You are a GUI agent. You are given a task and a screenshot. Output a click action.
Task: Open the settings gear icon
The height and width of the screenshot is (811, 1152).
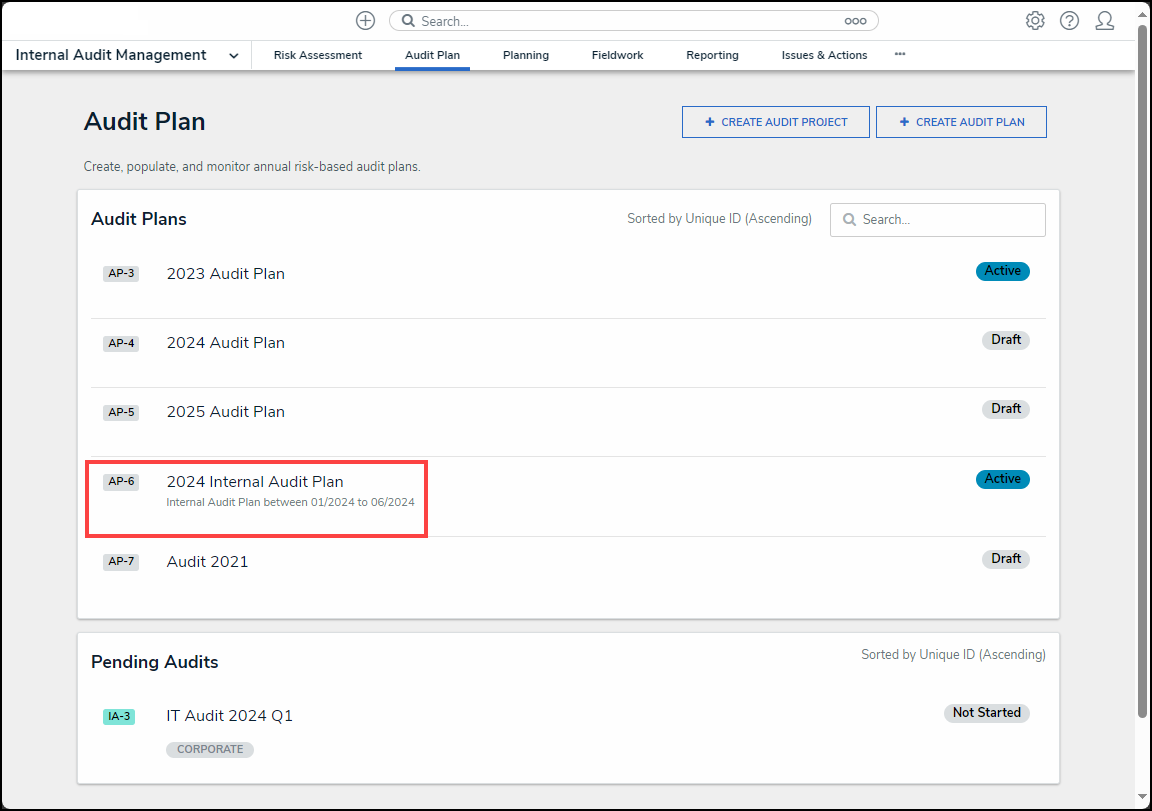1035,21
